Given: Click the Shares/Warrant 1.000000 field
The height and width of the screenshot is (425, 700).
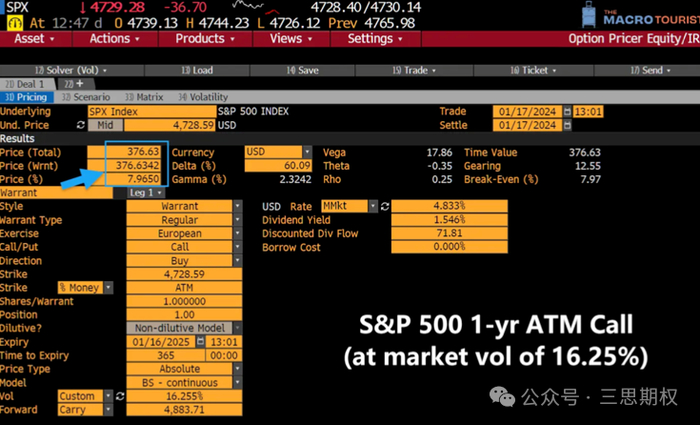Looking at the screenshot, I should point(184,301).
